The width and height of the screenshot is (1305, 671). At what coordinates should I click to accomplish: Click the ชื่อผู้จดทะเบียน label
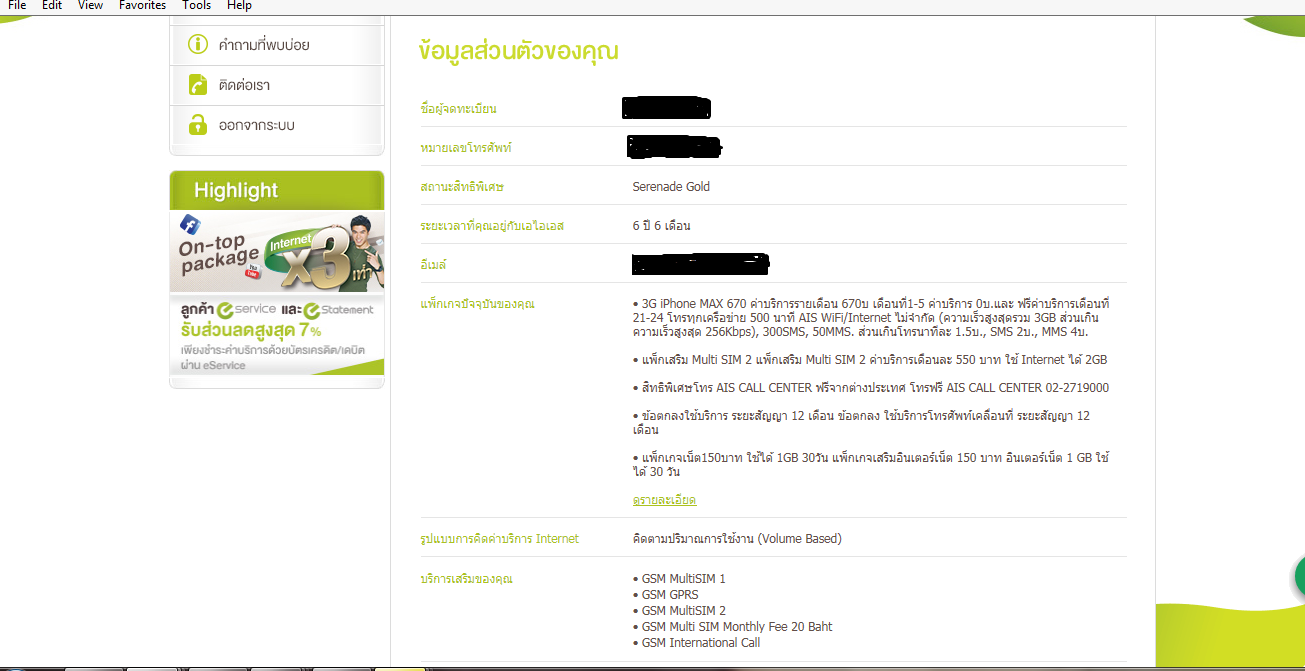459,109
